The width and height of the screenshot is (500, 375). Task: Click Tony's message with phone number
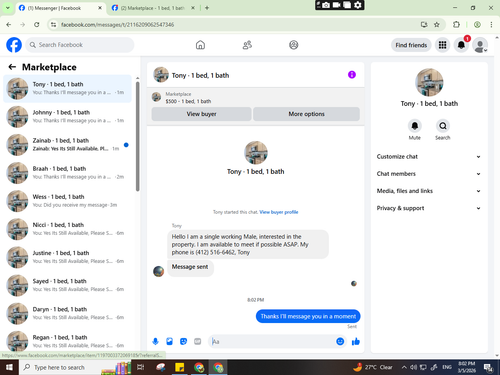point(248,244)
